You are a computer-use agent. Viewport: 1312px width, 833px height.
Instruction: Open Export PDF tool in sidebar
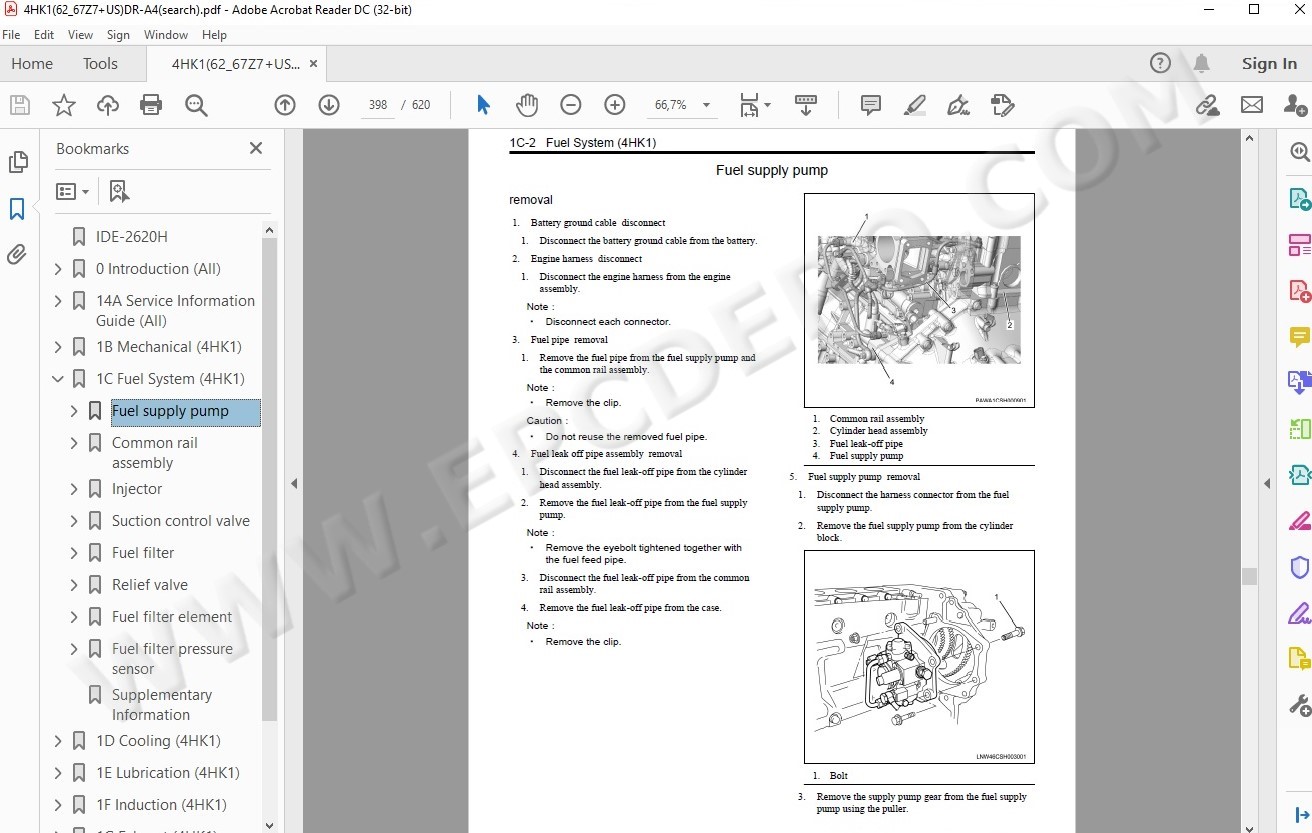tap(1299, 197)
